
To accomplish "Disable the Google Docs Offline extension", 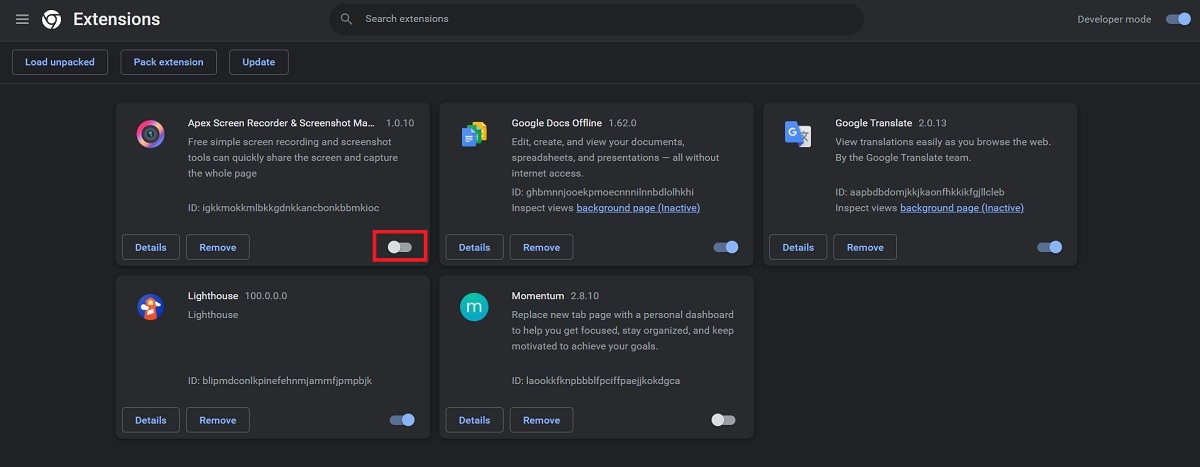I will (726, 247).
